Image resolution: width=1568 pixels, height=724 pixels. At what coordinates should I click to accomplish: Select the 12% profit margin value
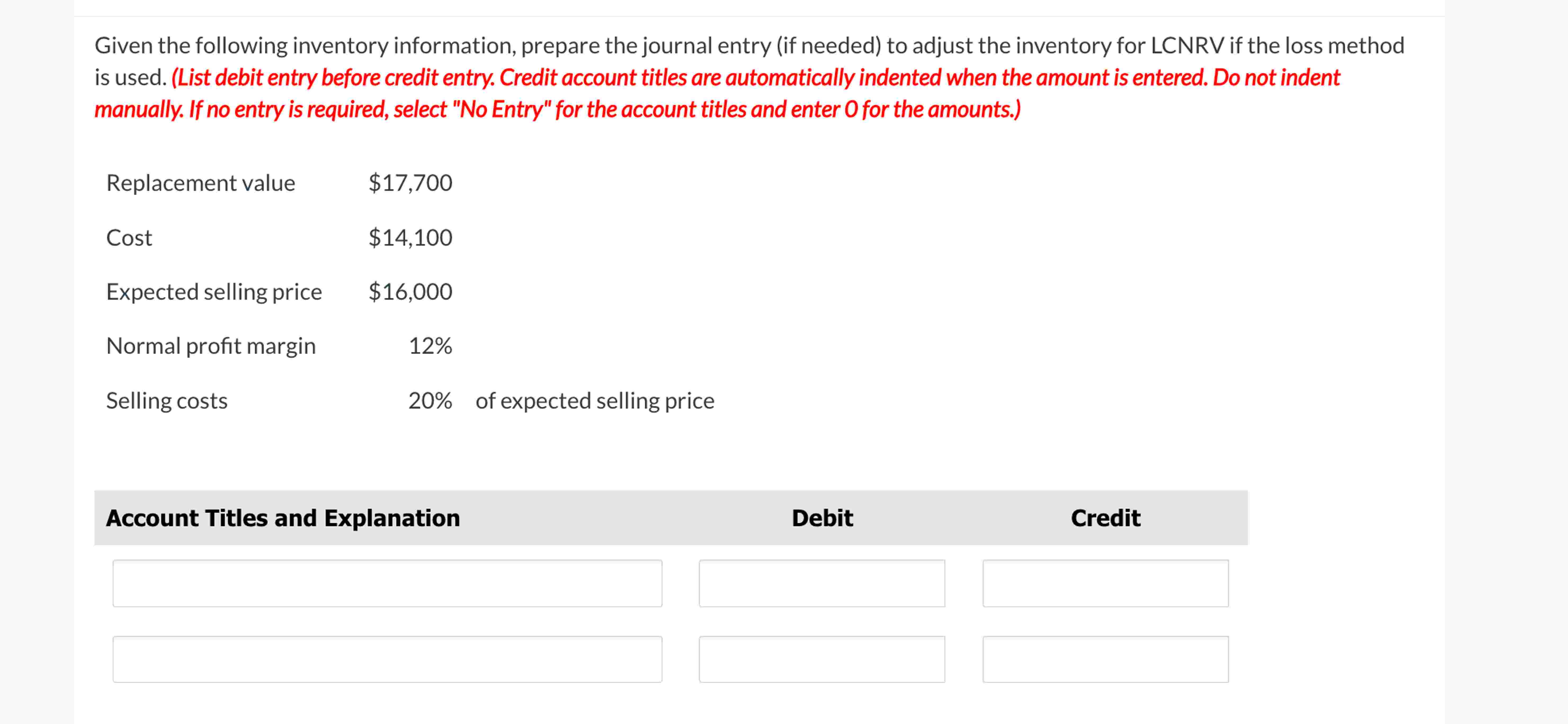(430, 346)
